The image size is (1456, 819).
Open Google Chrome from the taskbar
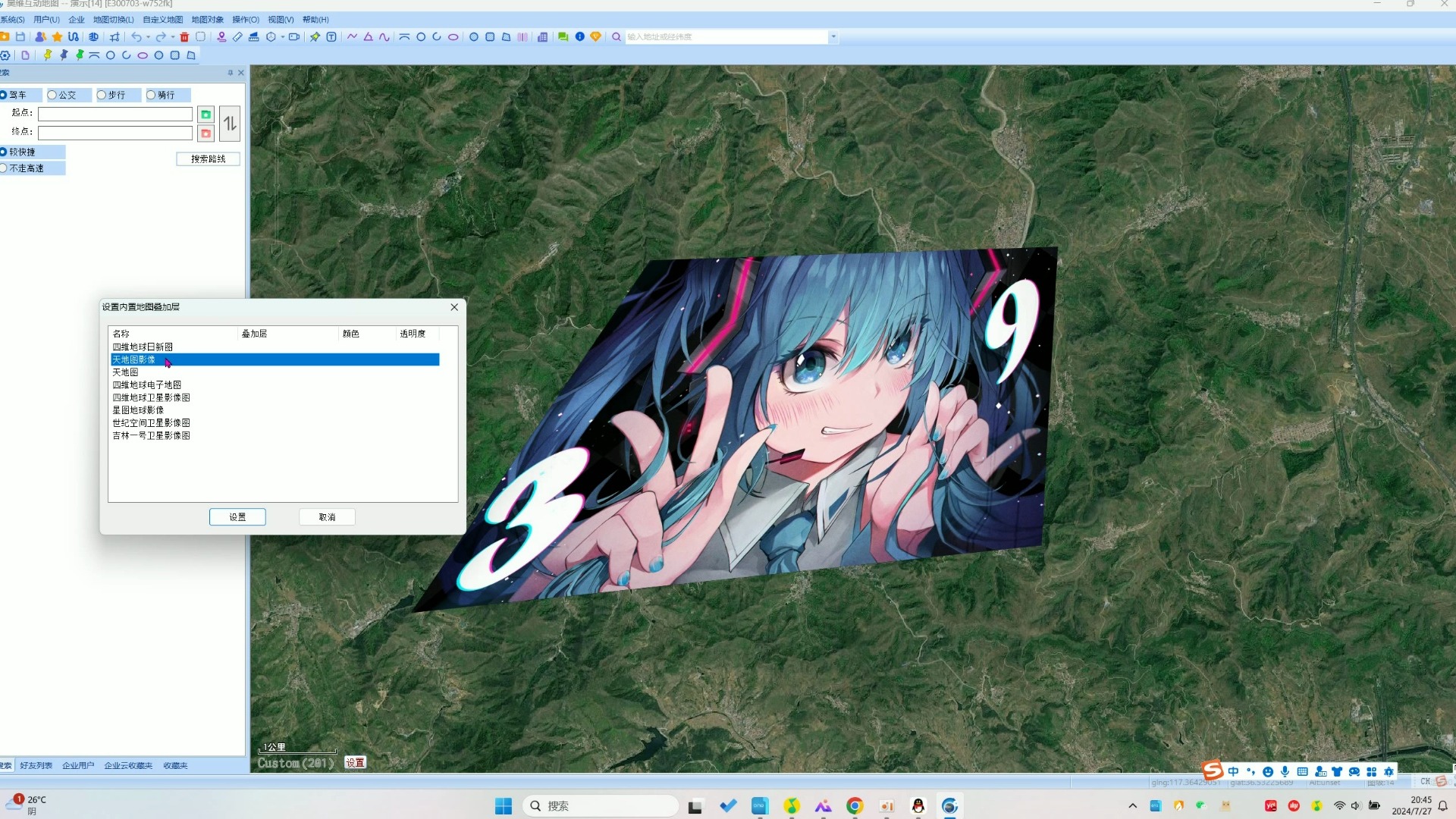point(855,805)
